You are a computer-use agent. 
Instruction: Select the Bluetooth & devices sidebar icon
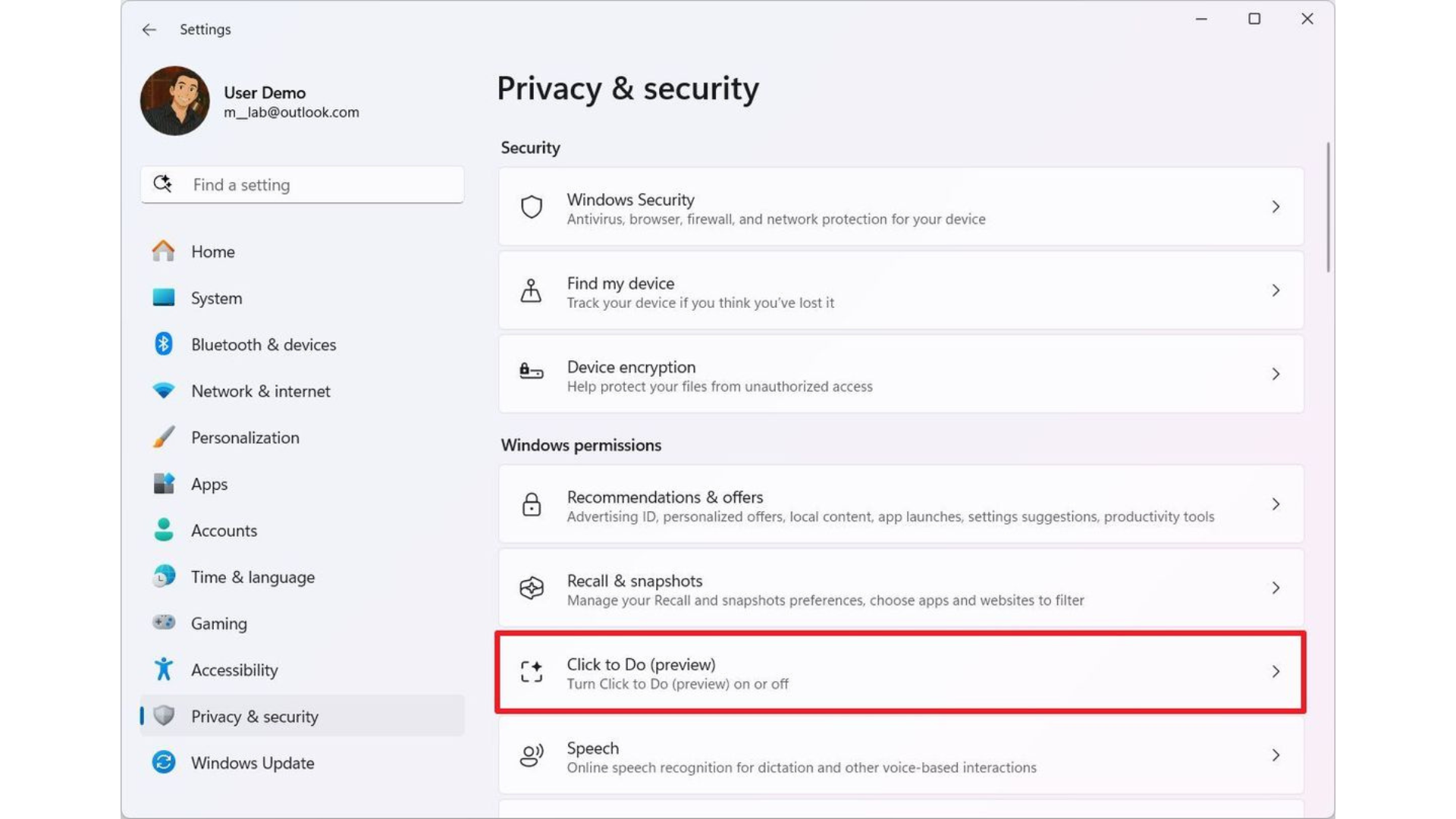(163, 344)
